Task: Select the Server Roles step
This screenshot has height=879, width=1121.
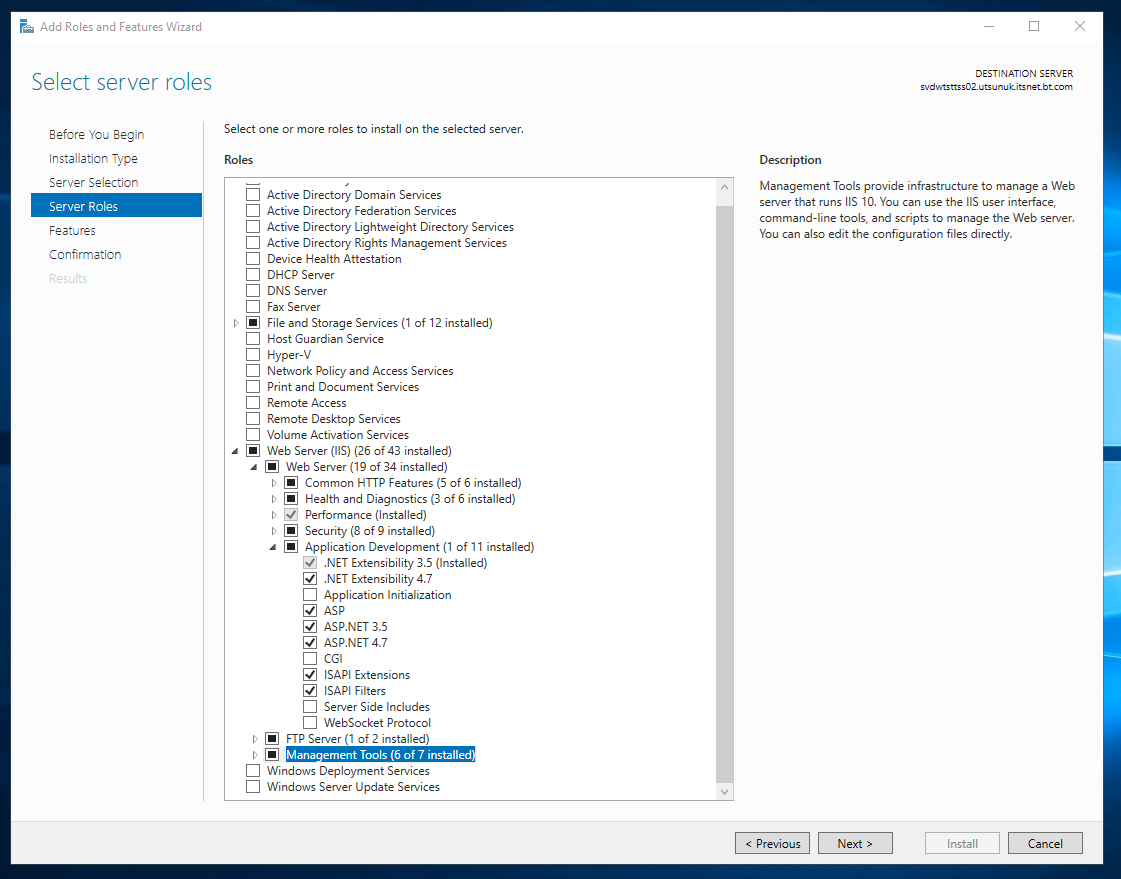Action: (117, 206)
